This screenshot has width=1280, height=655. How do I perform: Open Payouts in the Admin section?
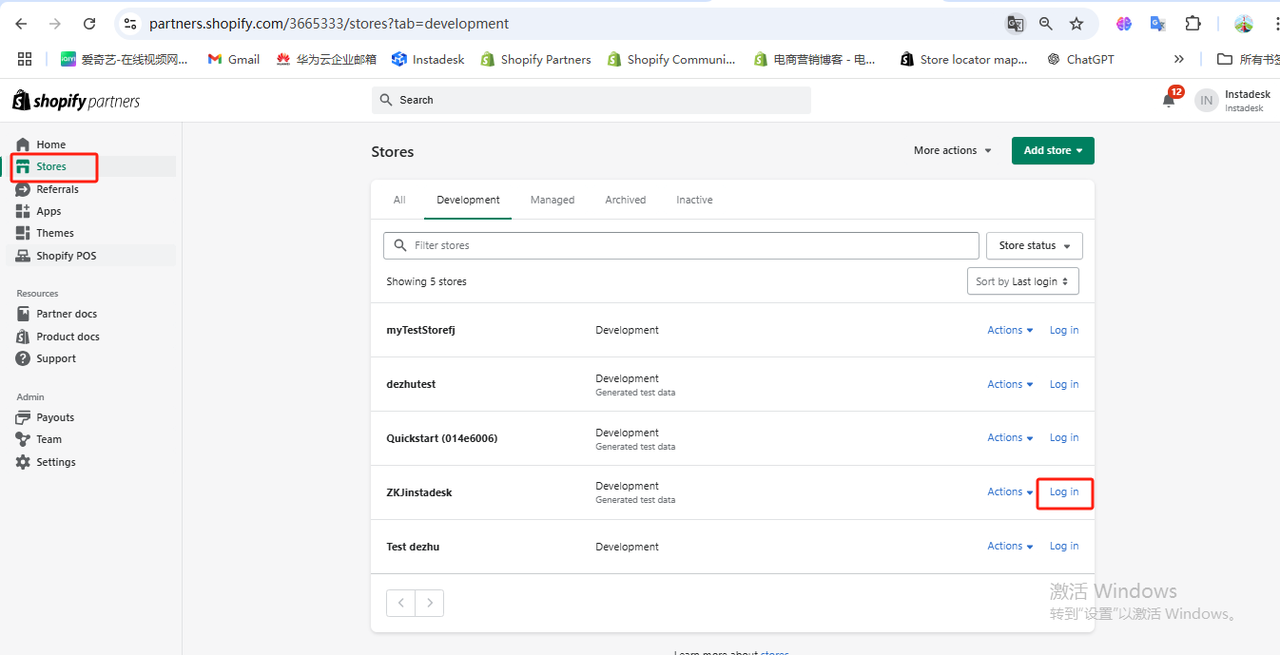coord(55,417)
